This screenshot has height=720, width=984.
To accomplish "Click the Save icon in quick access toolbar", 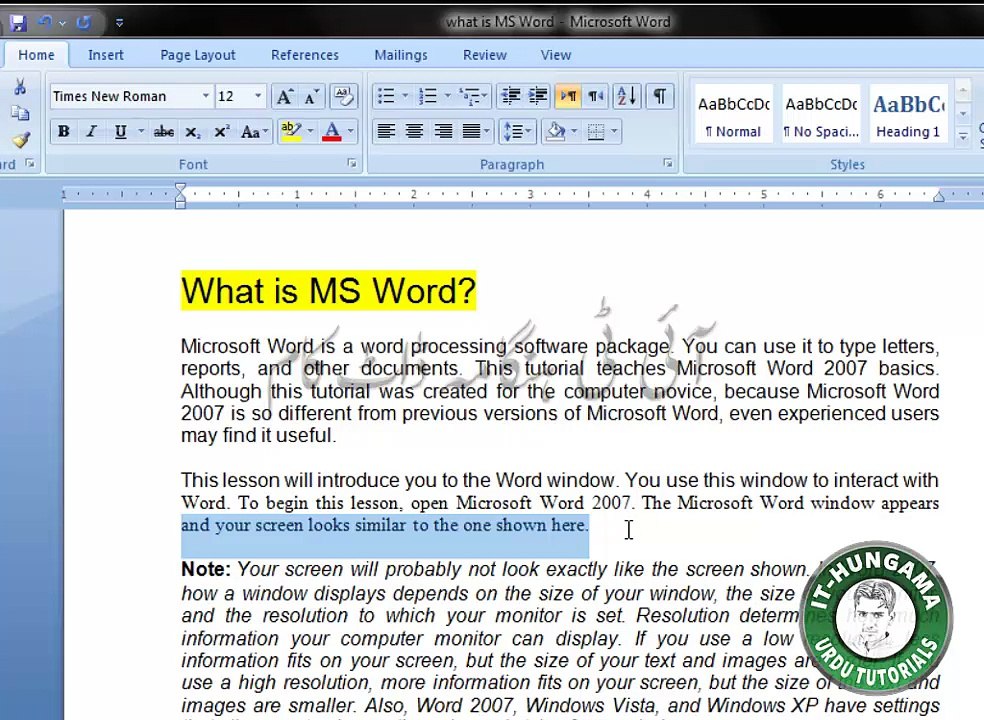I will click(x=18, y=23).
